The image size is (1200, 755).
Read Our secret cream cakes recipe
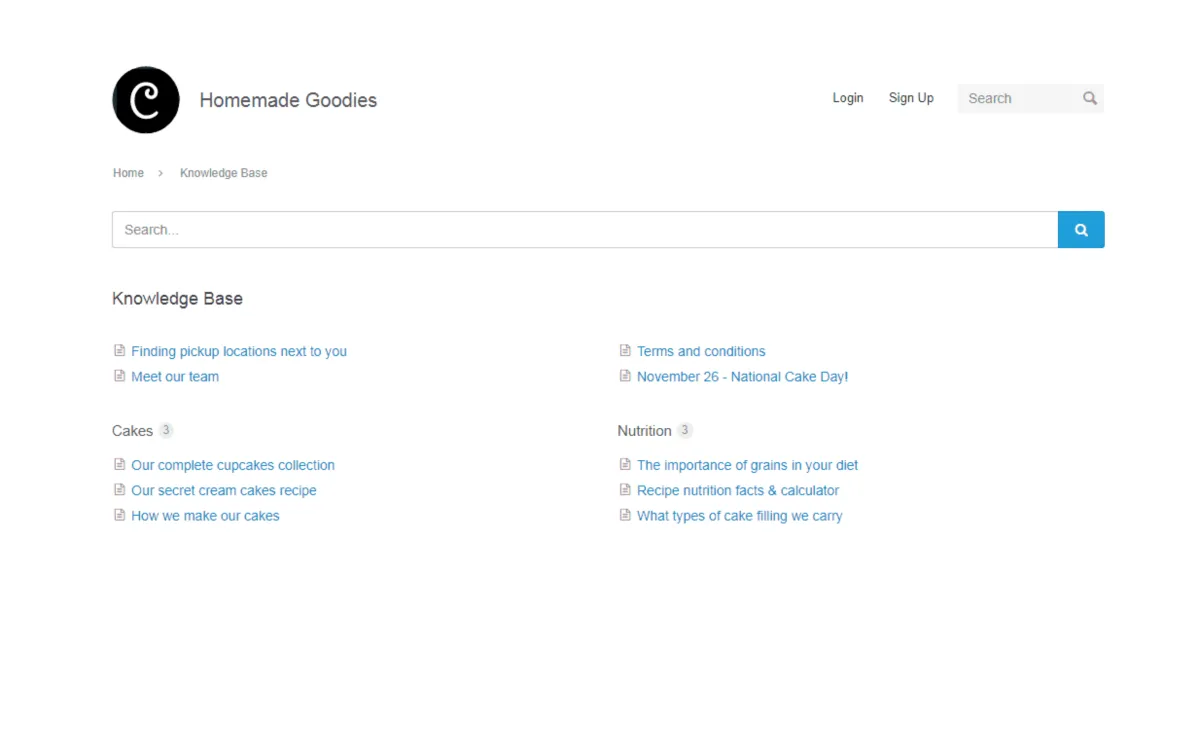223,491
